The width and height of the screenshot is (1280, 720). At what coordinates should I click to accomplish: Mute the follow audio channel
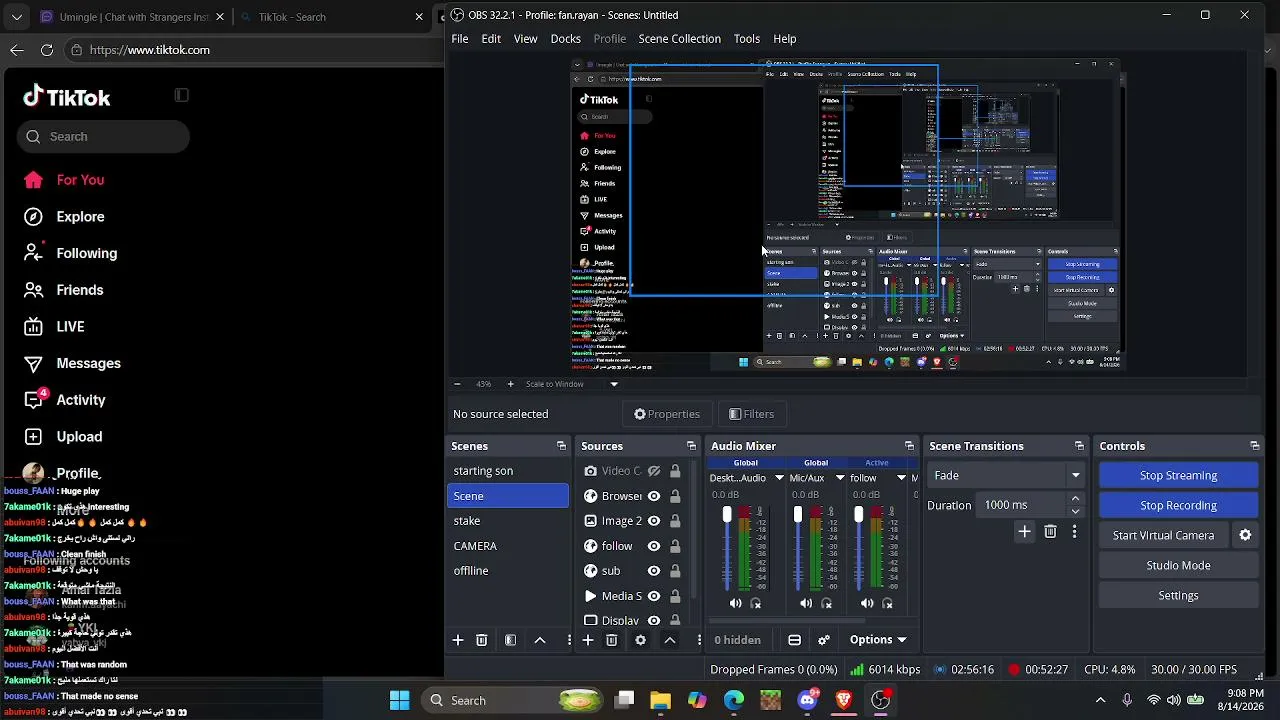pos(867,603)
